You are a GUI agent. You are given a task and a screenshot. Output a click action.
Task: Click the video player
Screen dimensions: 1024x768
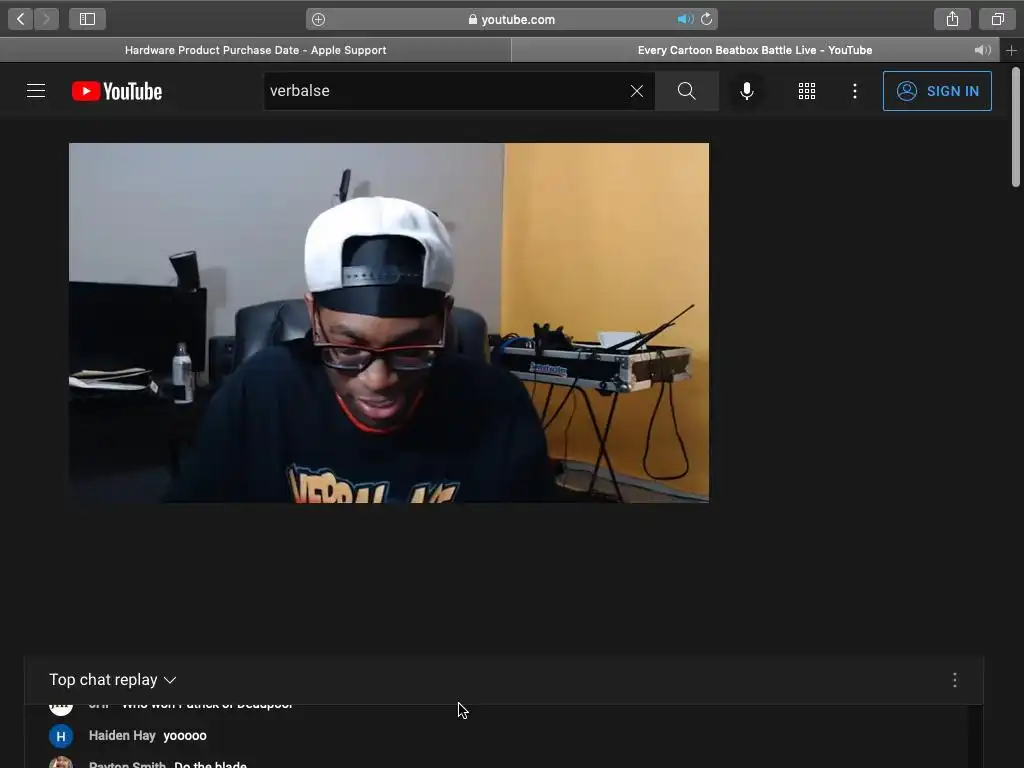click(x=389, y=323)
